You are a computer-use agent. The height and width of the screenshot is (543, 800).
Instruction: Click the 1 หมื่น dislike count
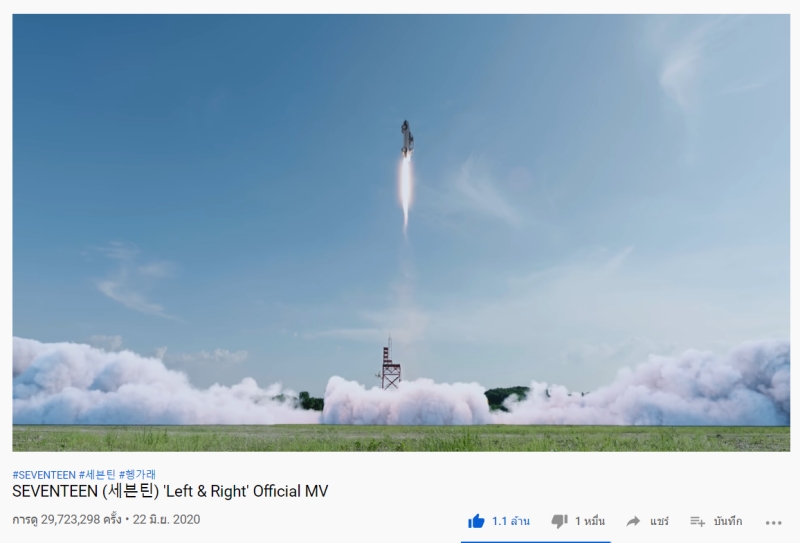590,521
